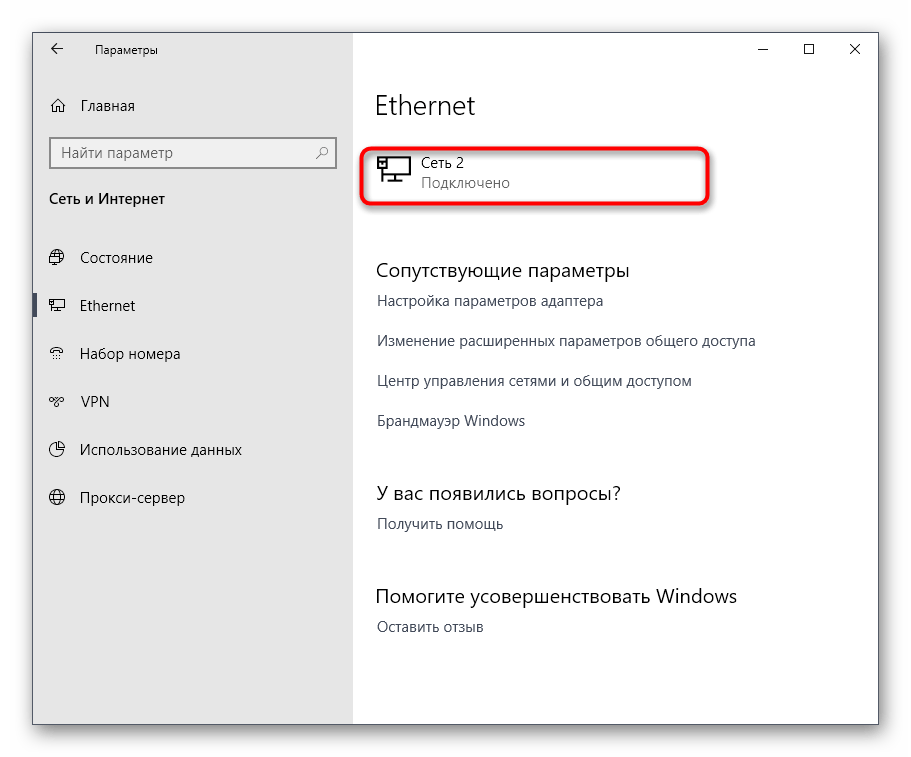The height and width of the screenshot is (757, 911).
Task: Click the network computer icon for Сеть 2
Action: (x=393, y=169)
